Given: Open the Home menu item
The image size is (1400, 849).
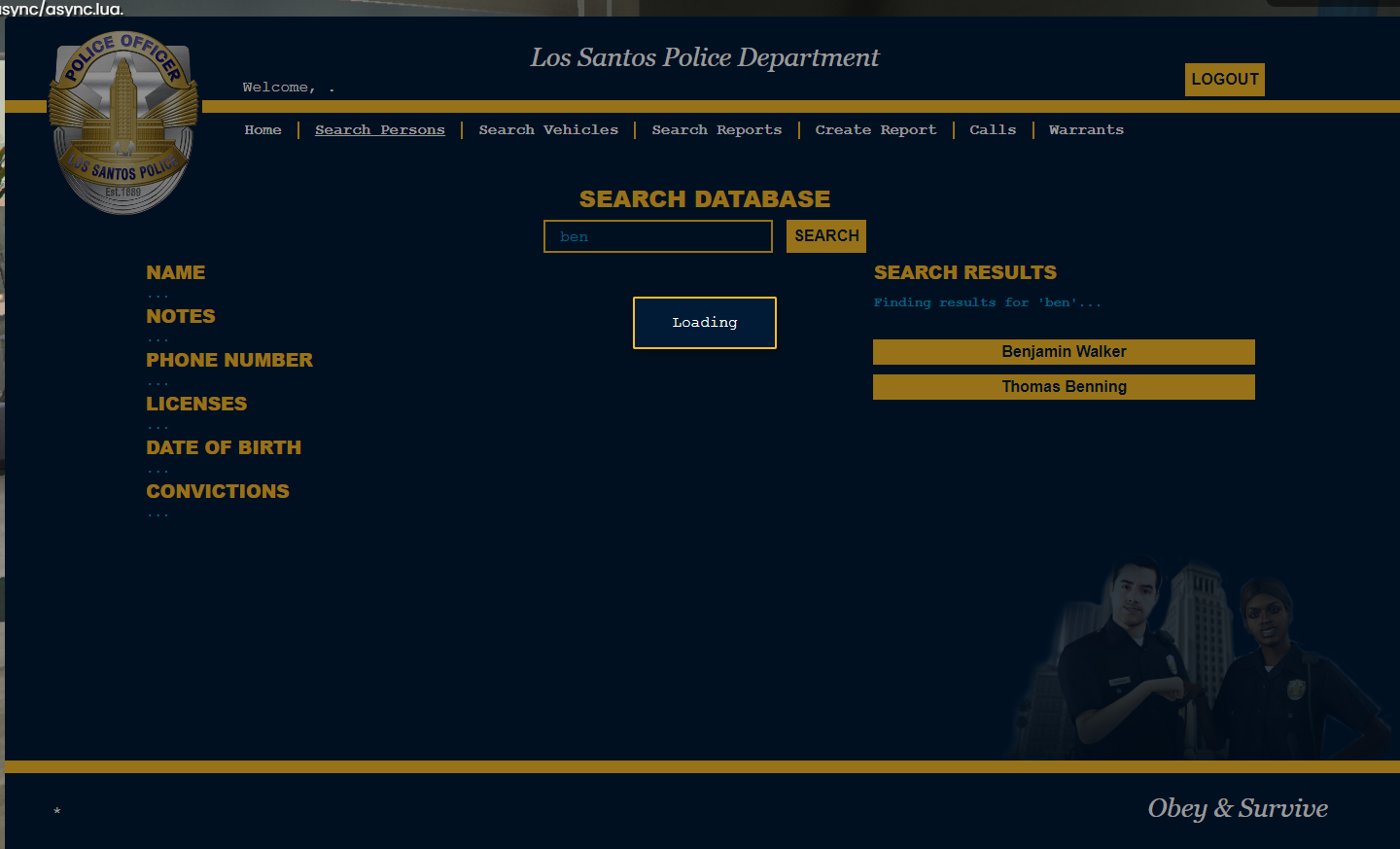Looking at the screenshot, I should click(x=262, y=130).
